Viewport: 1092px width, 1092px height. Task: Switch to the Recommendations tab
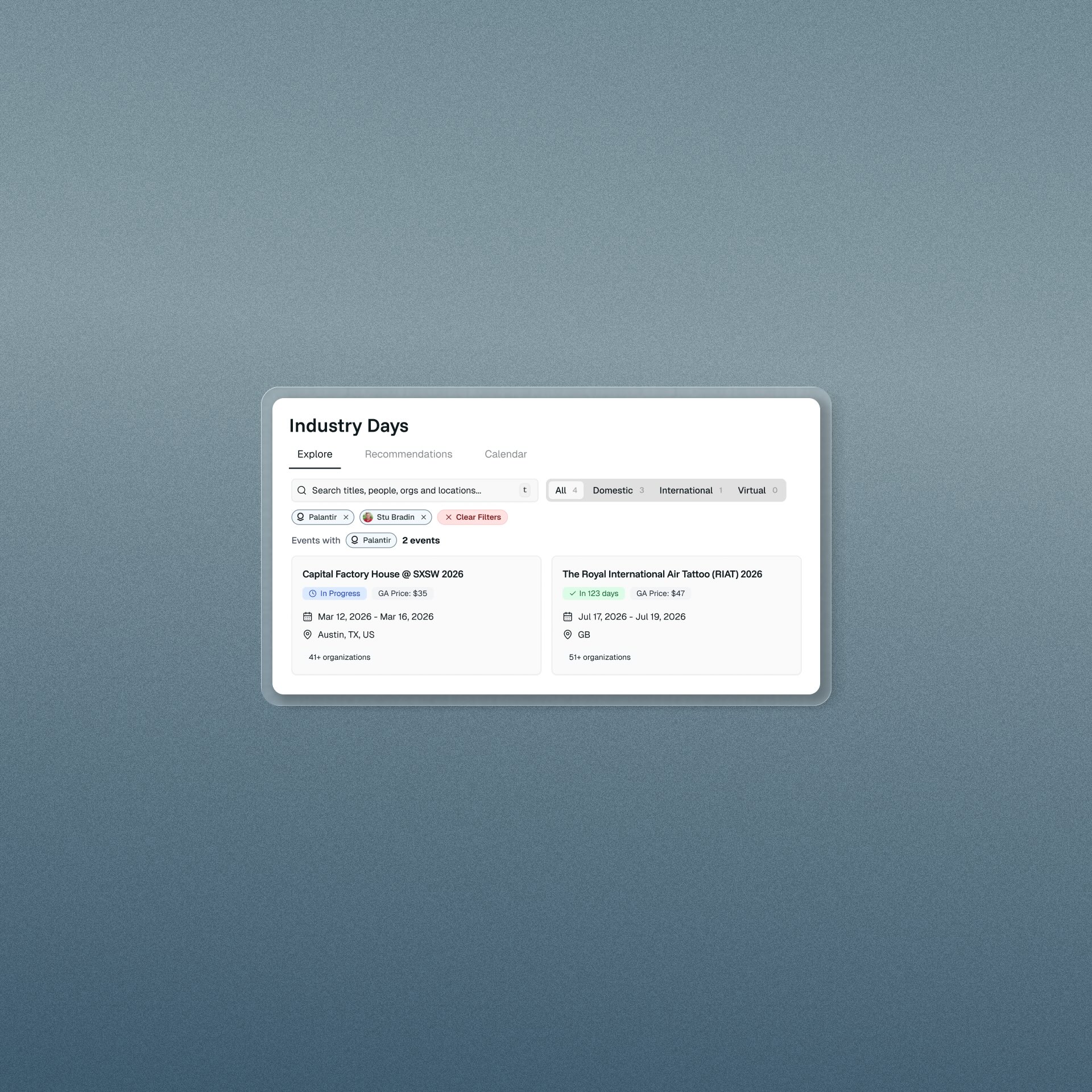pos(408,454)
